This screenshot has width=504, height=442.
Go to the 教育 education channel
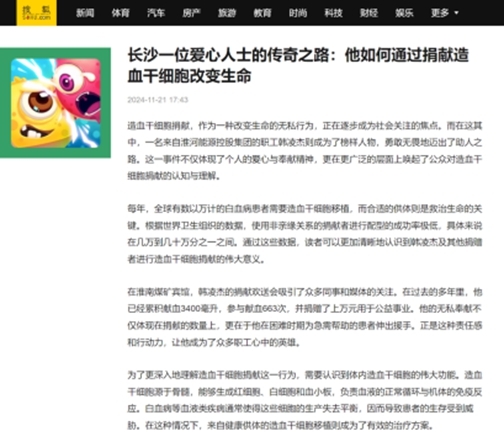(262, 13)
